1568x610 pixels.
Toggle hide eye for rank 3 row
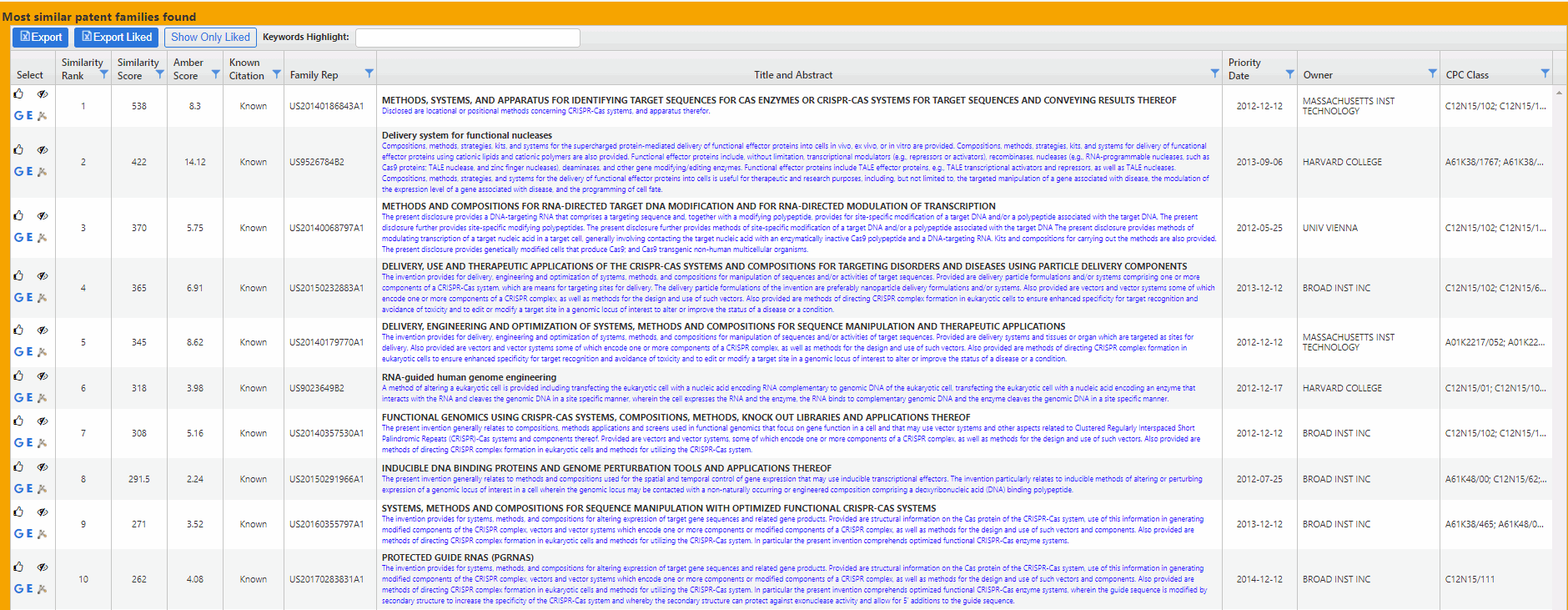click(43, 216)
